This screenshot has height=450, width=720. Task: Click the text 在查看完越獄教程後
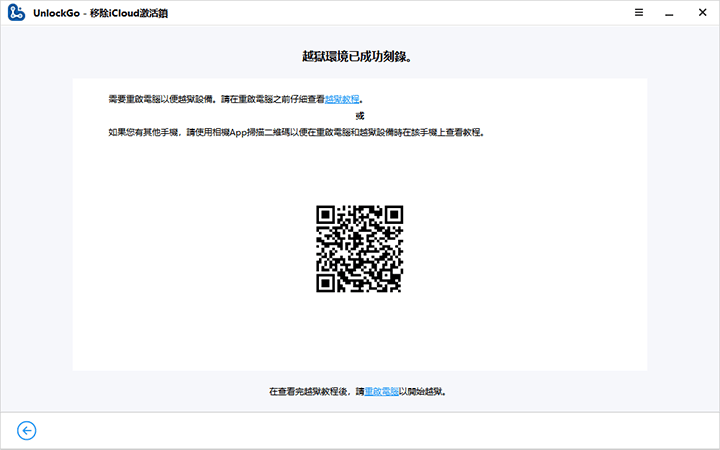pos(310,392)
